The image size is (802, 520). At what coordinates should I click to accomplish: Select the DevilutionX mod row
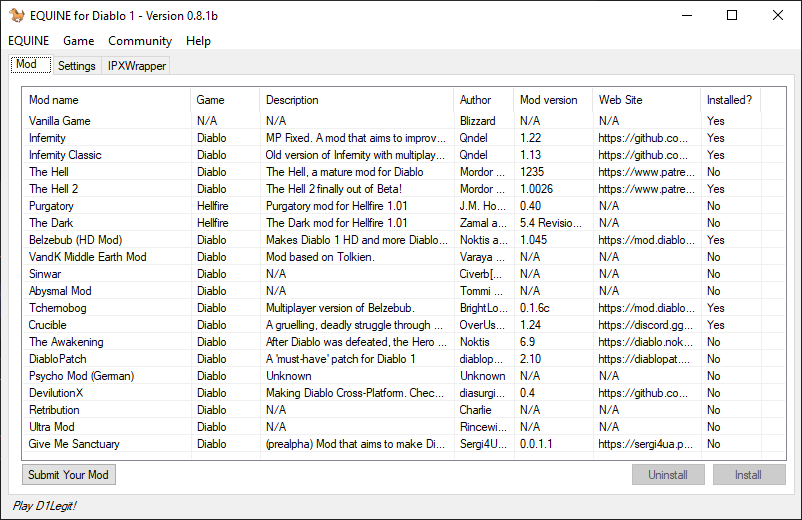pyautogui.click(x=404, y=393)
